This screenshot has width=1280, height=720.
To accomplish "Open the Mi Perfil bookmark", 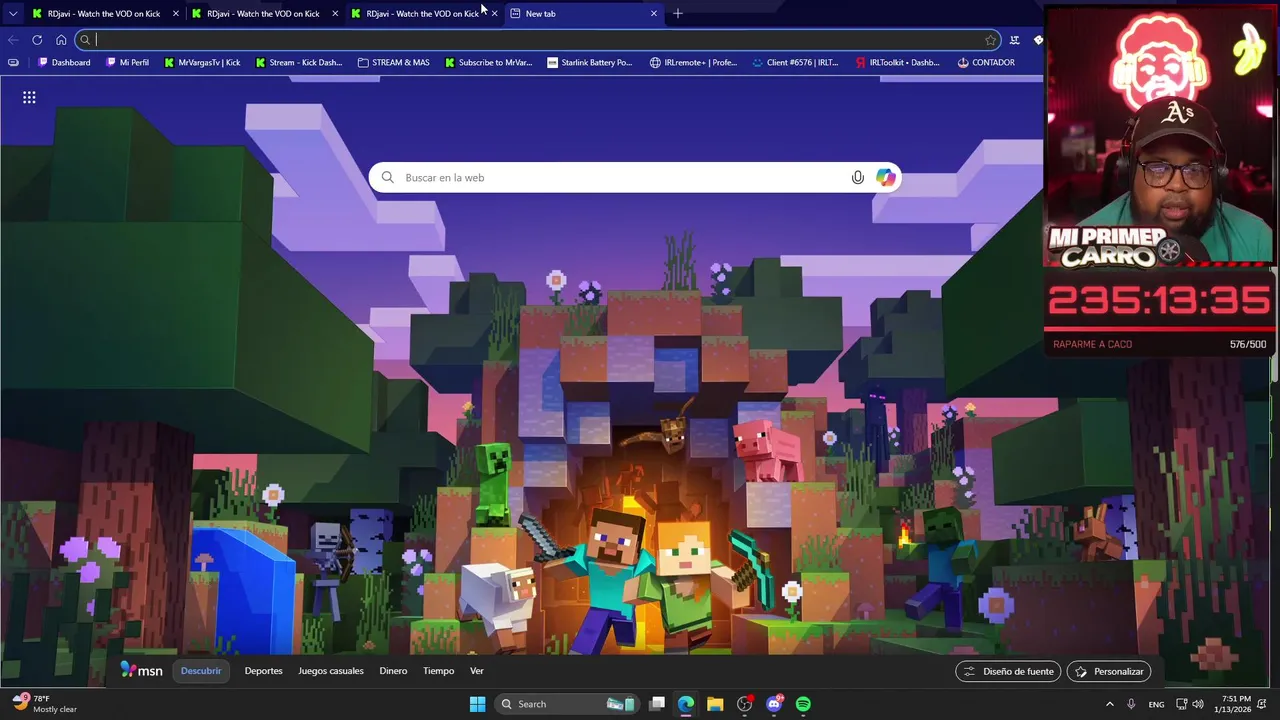I will [x=127, y=62].
